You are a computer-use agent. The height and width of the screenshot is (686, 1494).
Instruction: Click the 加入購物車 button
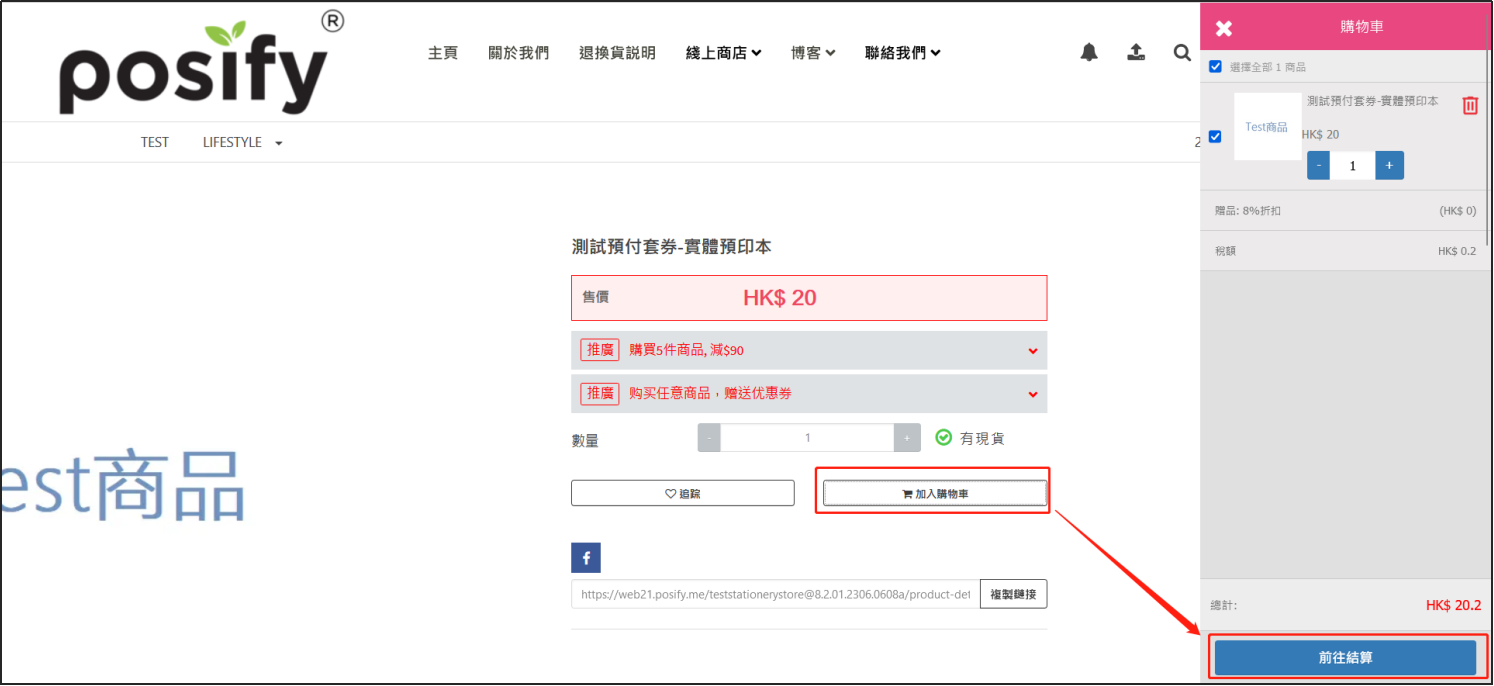[934, 493]
